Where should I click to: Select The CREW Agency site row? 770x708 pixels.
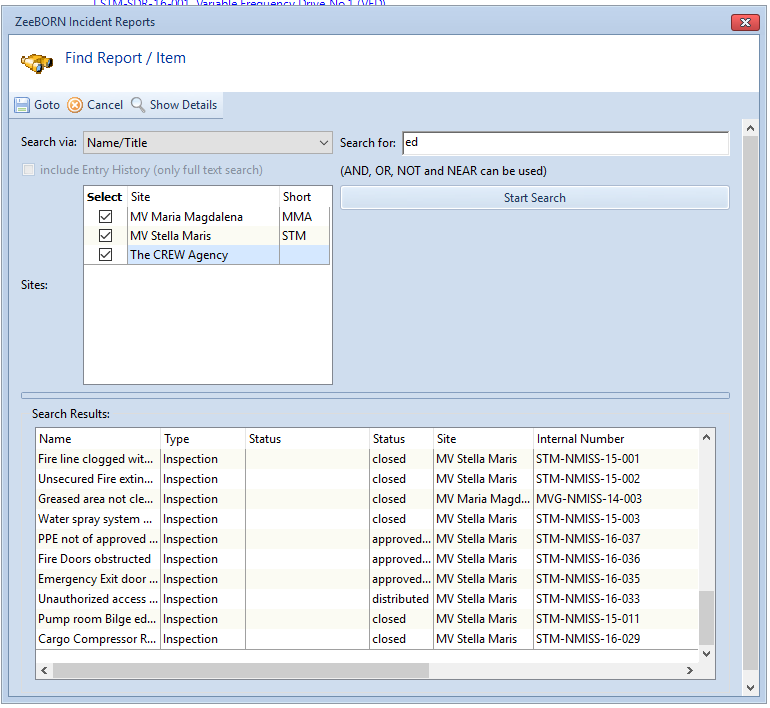click(207, 255)
